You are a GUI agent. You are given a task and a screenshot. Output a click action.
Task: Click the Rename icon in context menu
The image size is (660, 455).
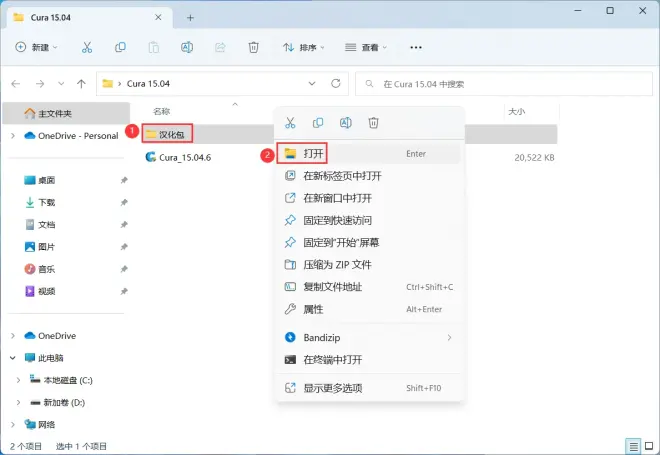click(x=346, y=122)
